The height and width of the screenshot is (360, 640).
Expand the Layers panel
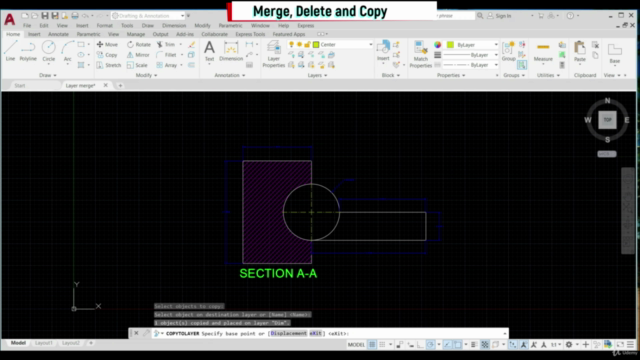[317, 75]
